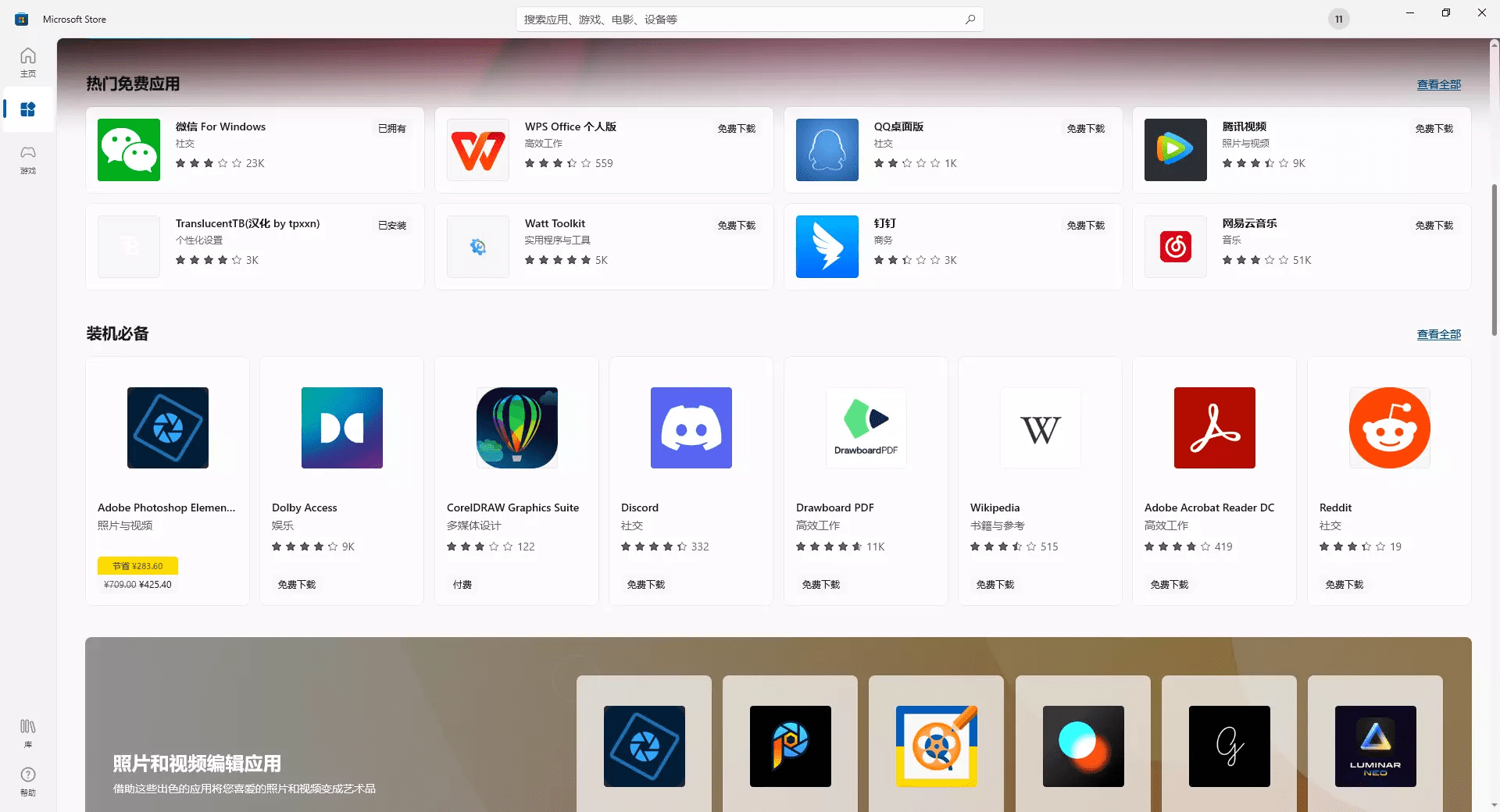
Task: Open the Adobe Acrobat Reader DC icon
Action: point(1215,428)
